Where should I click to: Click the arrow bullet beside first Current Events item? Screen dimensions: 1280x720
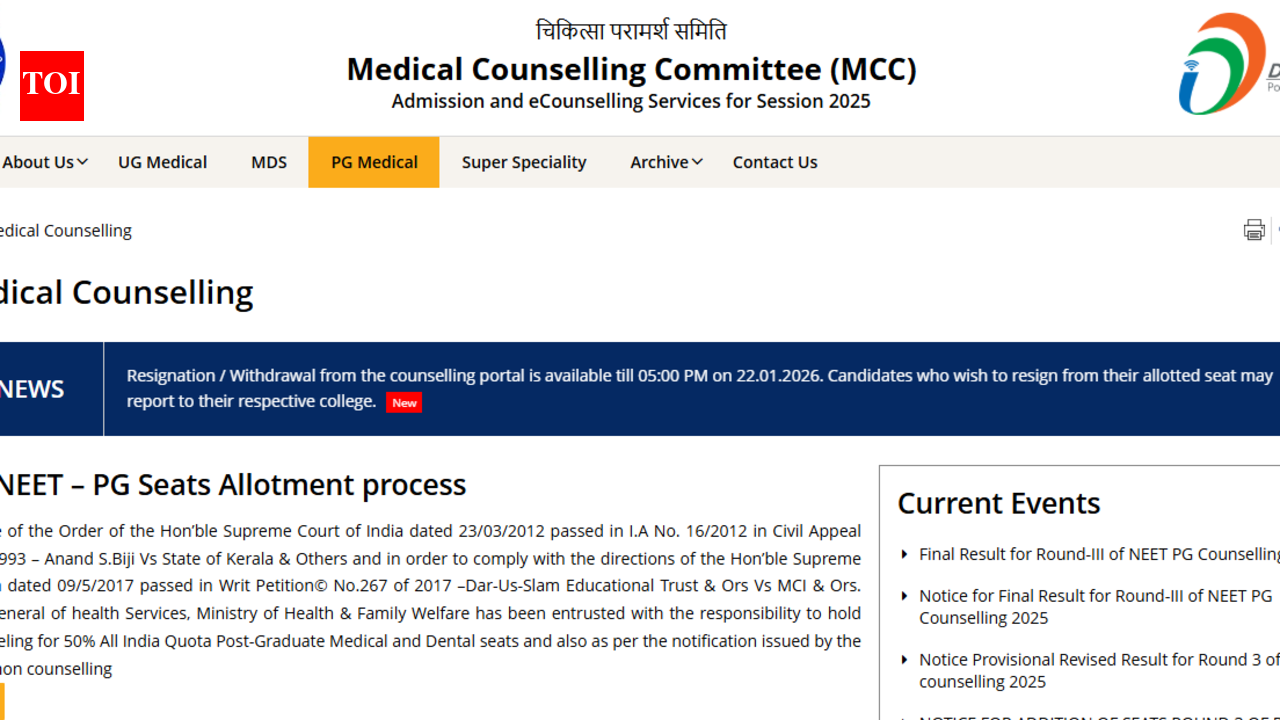pos(905,554)
